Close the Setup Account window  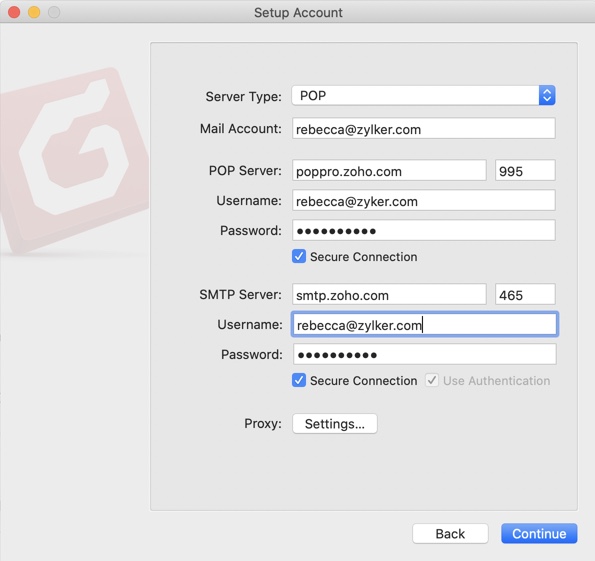click(14, 12)
